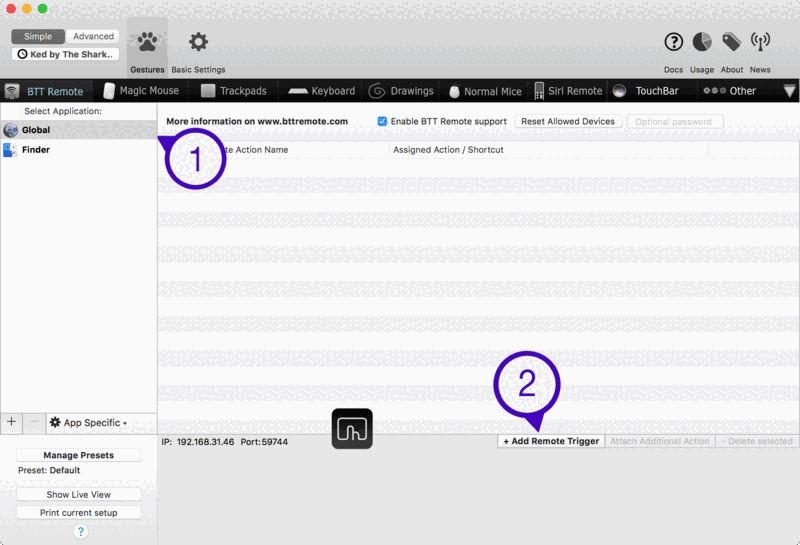Image resolution: width=800 pixels, height=545 pixels.
Task: Click the Ked by The Shark button
Action: coord(65,54)
